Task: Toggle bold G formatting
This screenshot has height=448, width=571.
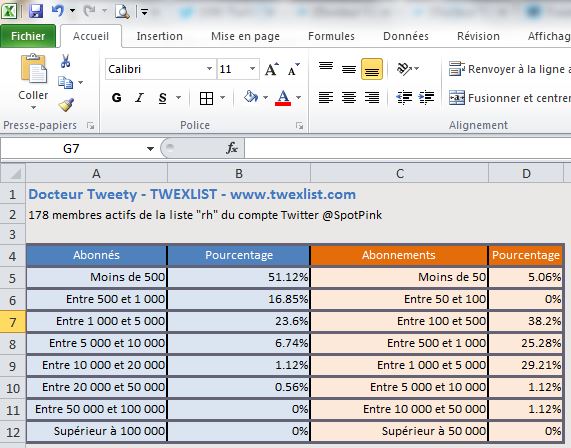Action: (117, 98)
